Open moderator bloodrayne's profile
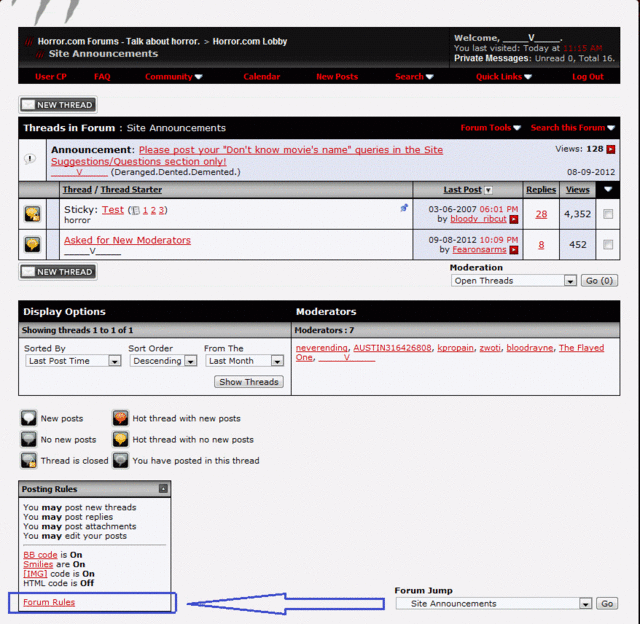The width and height of the screenshot is (640, 624). click(x=530, y=348)
